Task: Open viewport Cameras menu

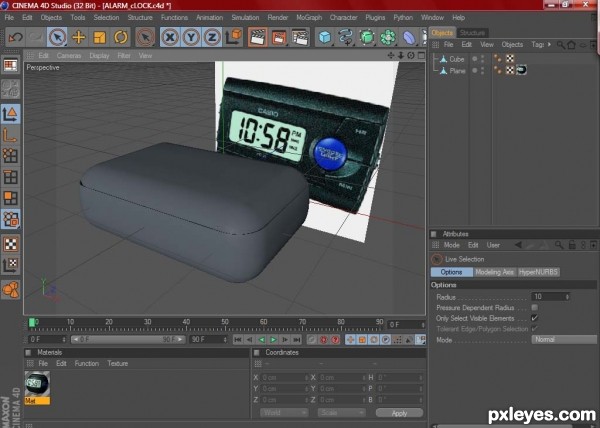Action: 69,55
